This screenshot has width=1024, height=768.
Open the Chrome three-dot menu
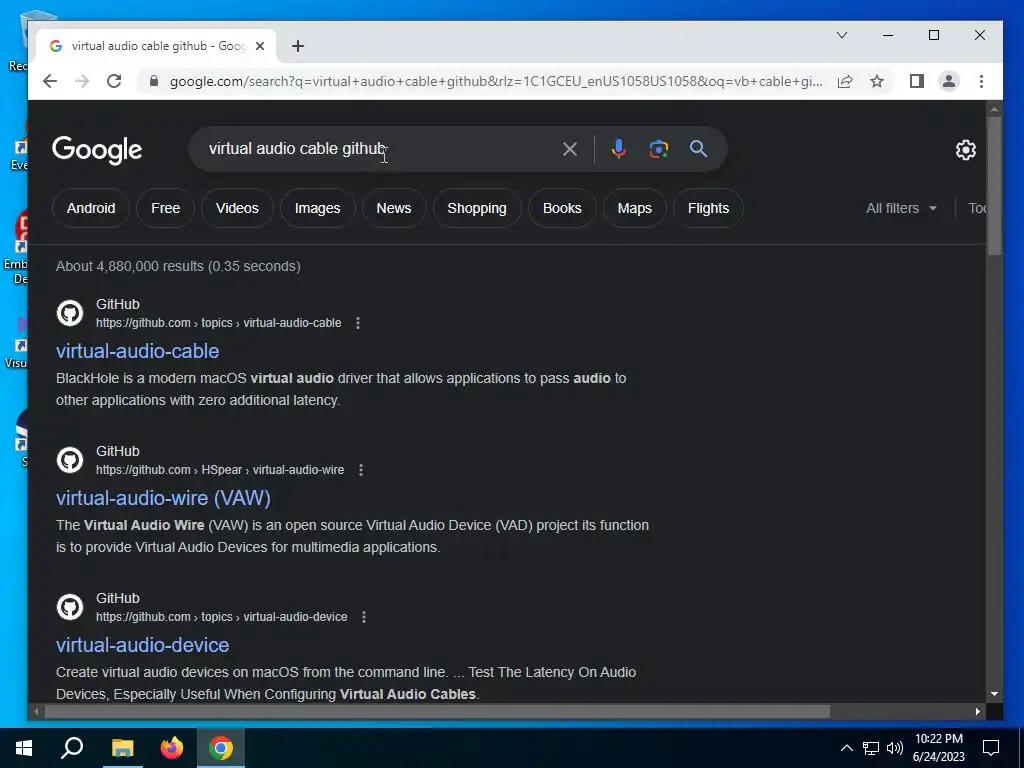[x=981, y=81]
